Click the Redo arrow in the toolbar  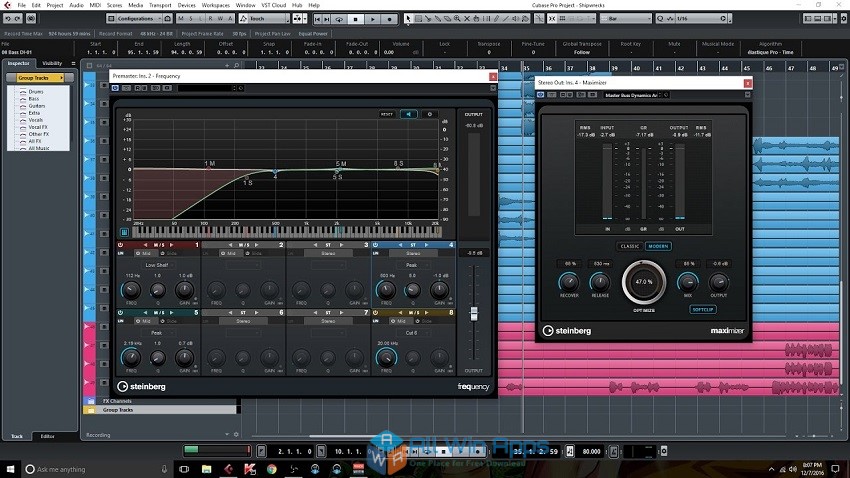(17, 18)
